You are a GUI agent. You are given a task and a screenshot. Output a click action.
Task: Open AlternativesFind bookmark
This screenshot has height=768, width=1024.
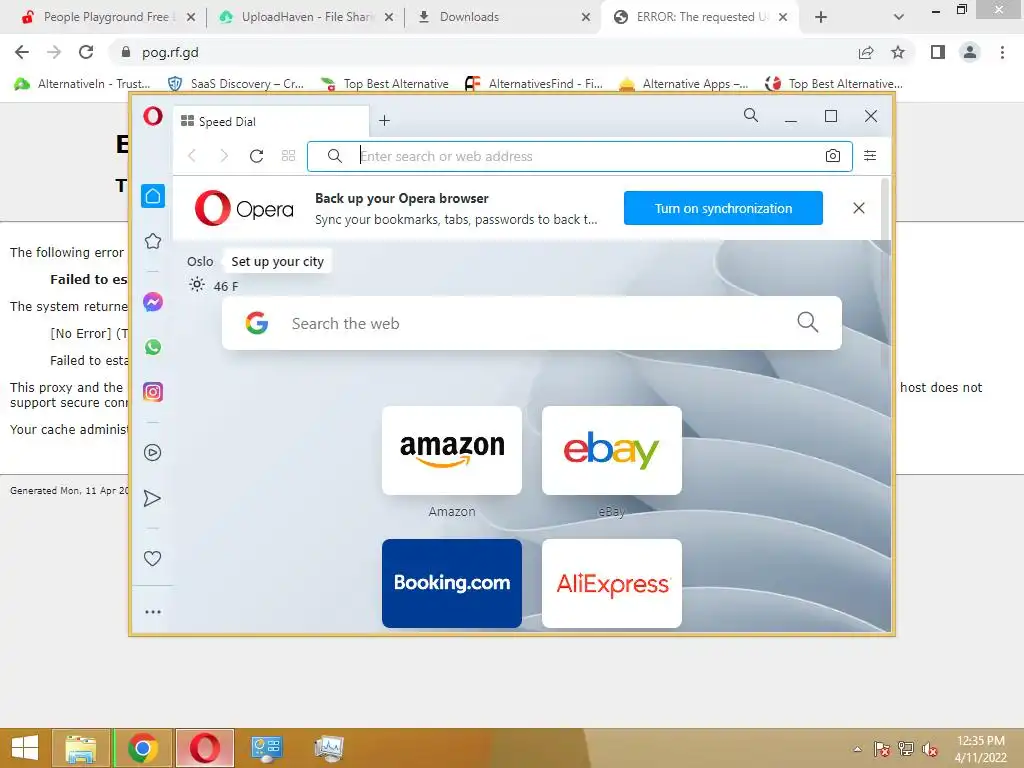[x=534, y=84]
